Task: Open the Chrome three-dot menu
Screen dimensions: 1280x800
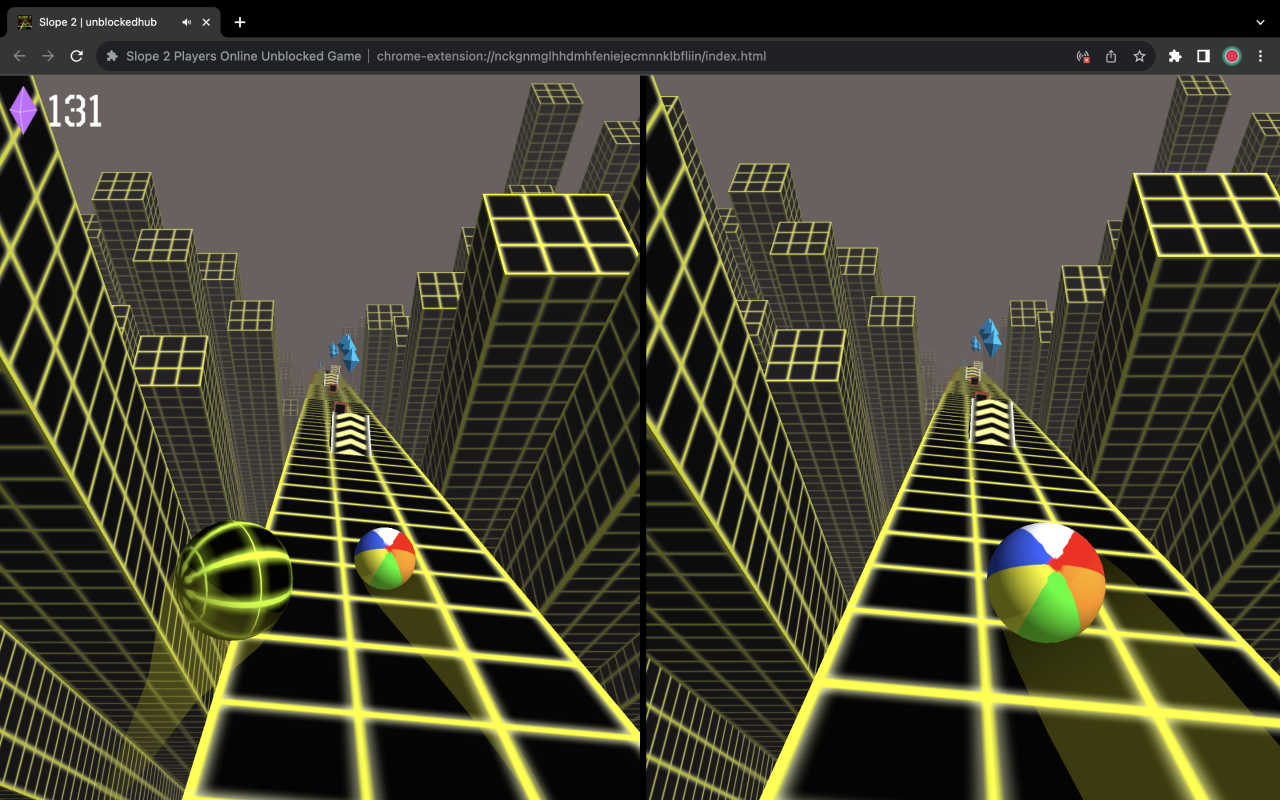Action: 1260,56
